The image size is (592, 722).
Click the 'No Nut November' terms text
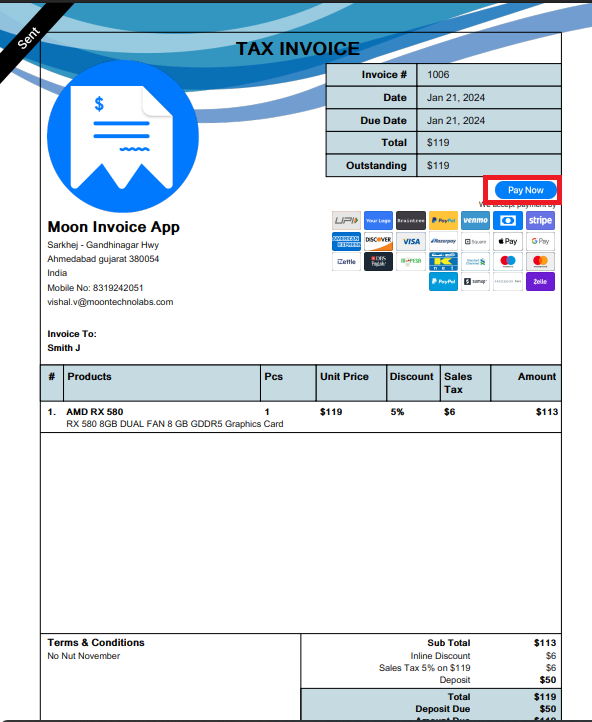84,656
